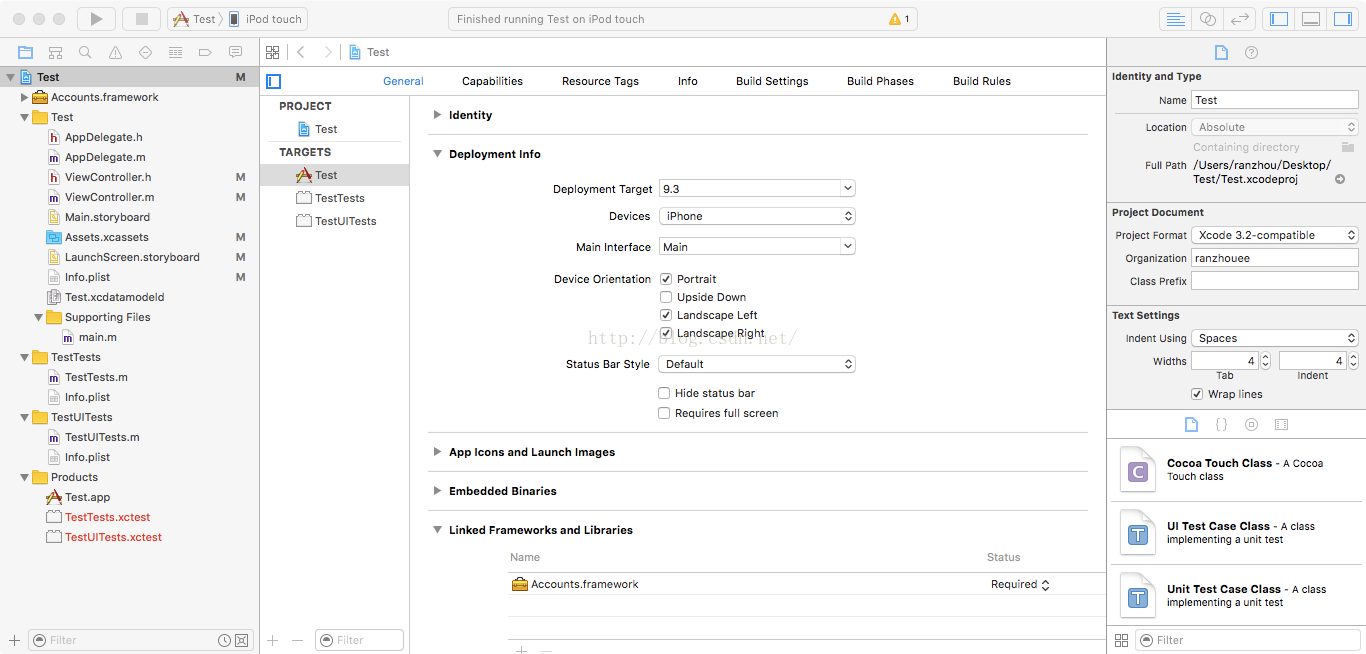Open the Devices dropdown

coord(757,216)
